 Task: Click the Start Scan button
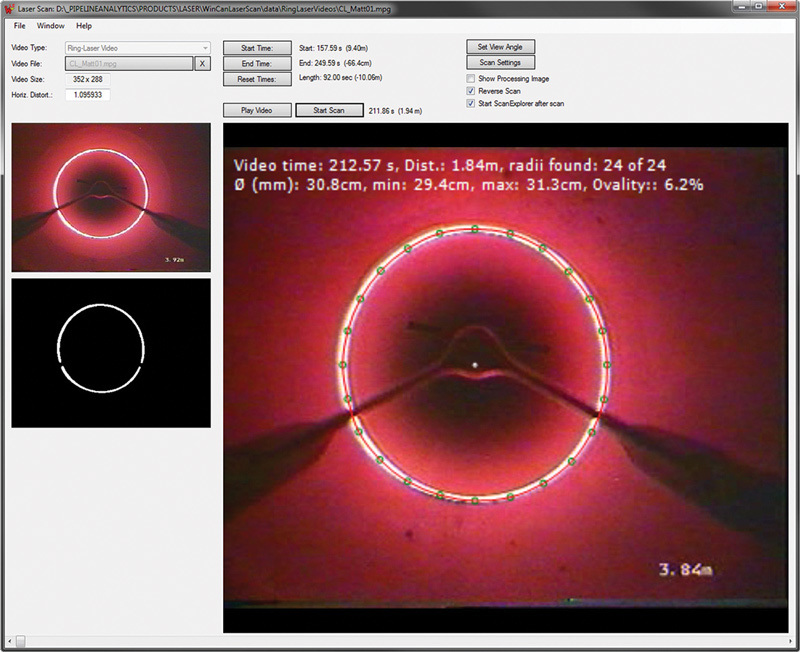pyautogui.click(x=329, y=110)
